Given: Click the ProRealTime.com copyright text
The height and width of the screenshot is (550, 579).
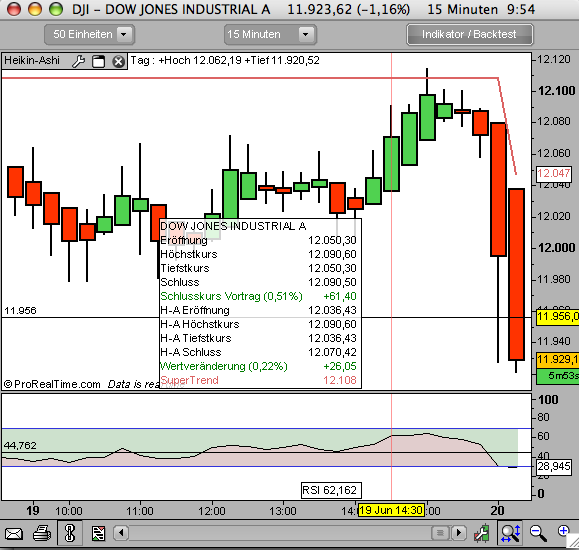Looking at the screenshot, I should point(52,385).
